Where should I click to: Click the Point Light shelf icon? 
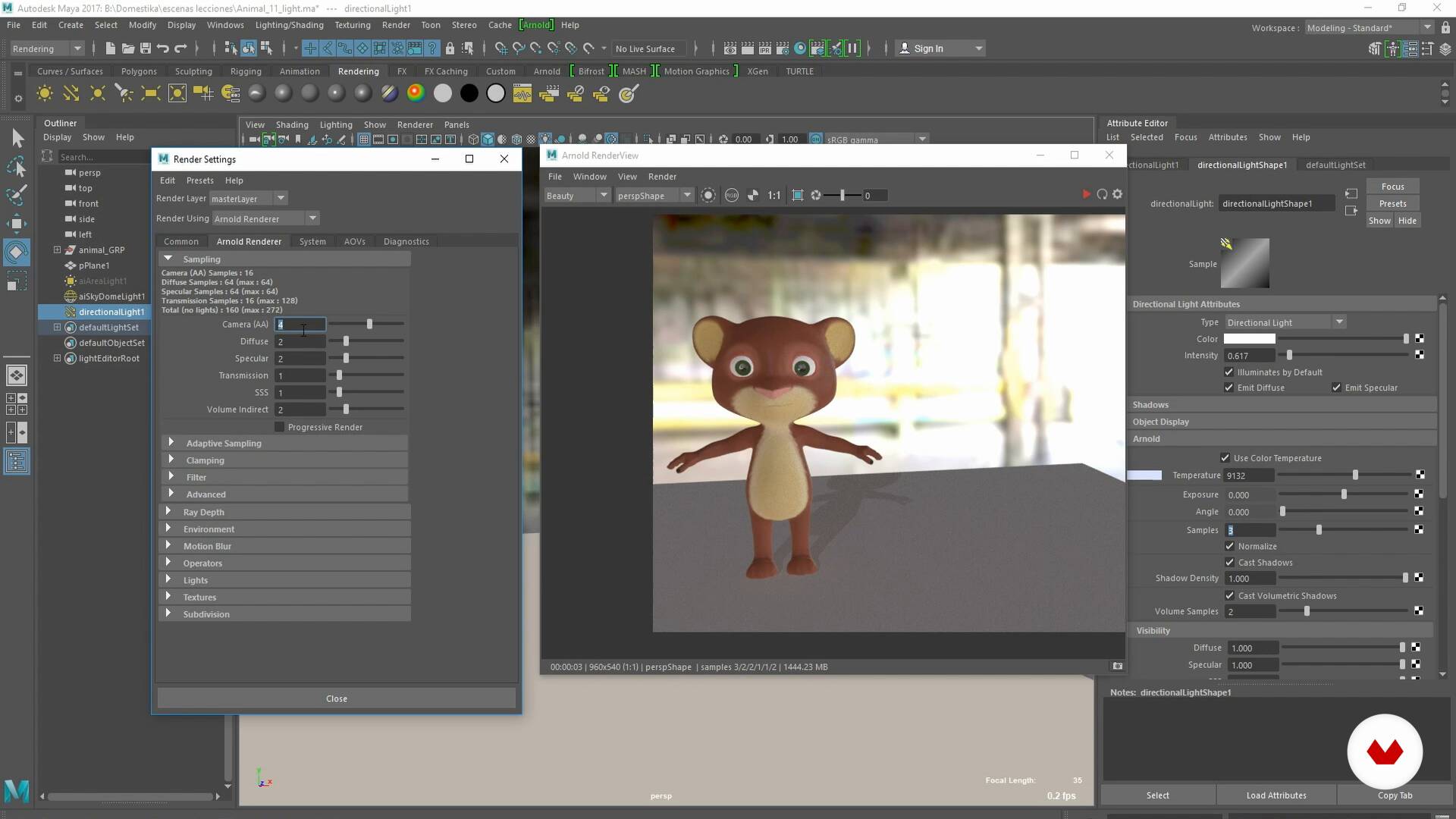98,93
